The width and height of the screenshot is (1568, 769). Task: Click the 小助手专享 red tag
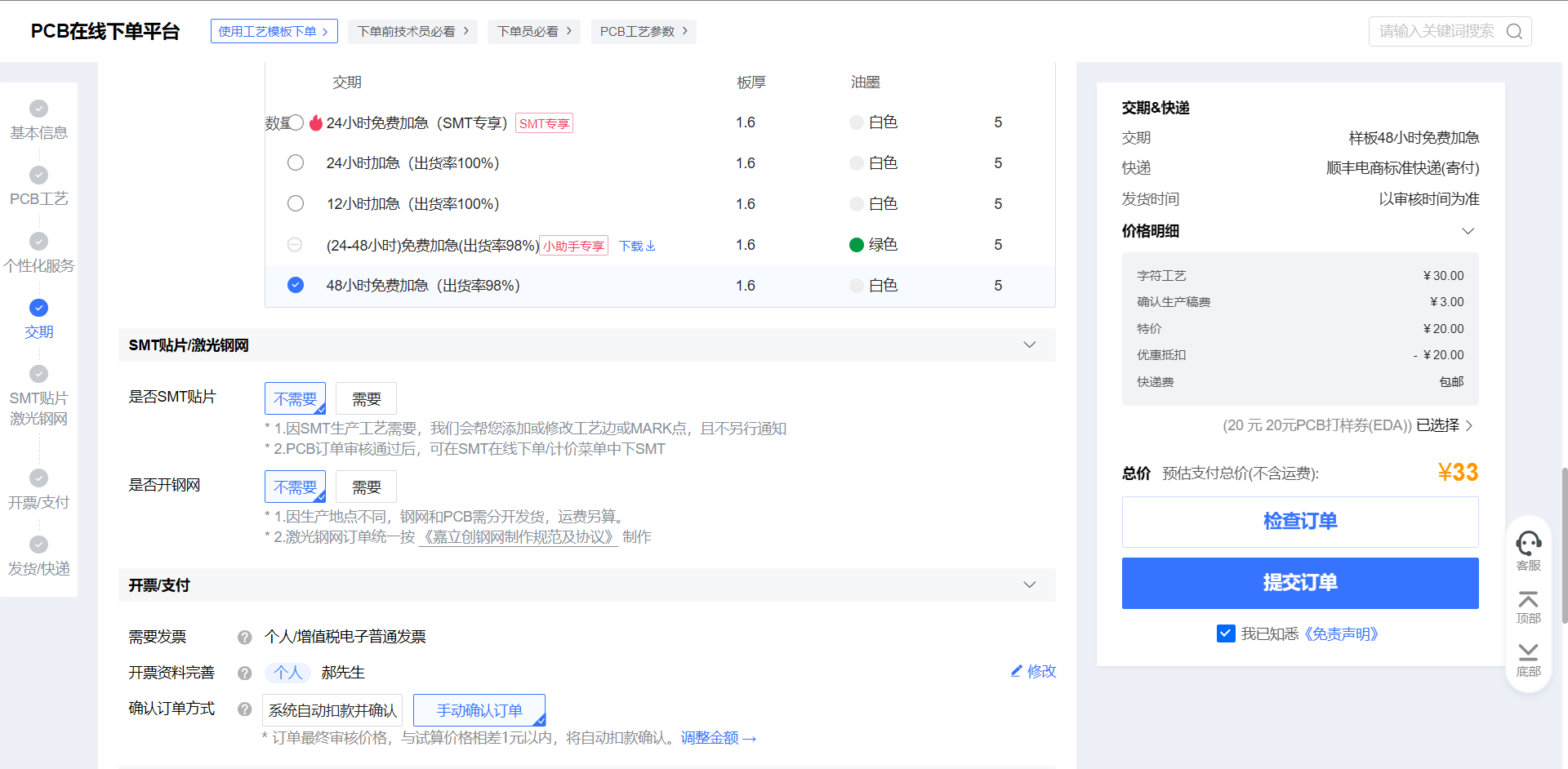[x=574, y=246]
